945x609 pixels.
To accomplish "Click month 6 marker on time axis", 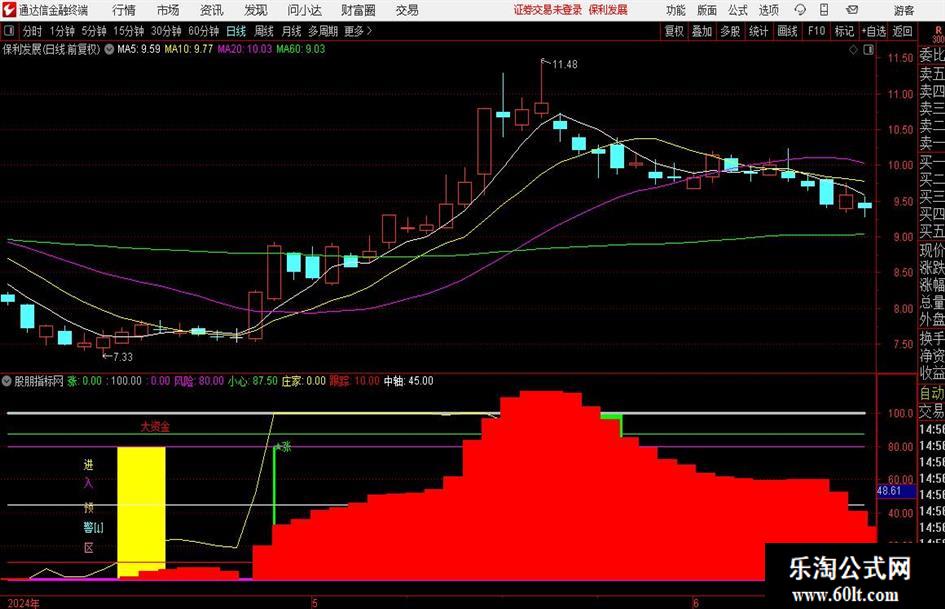I will click(x=695, y=603).
